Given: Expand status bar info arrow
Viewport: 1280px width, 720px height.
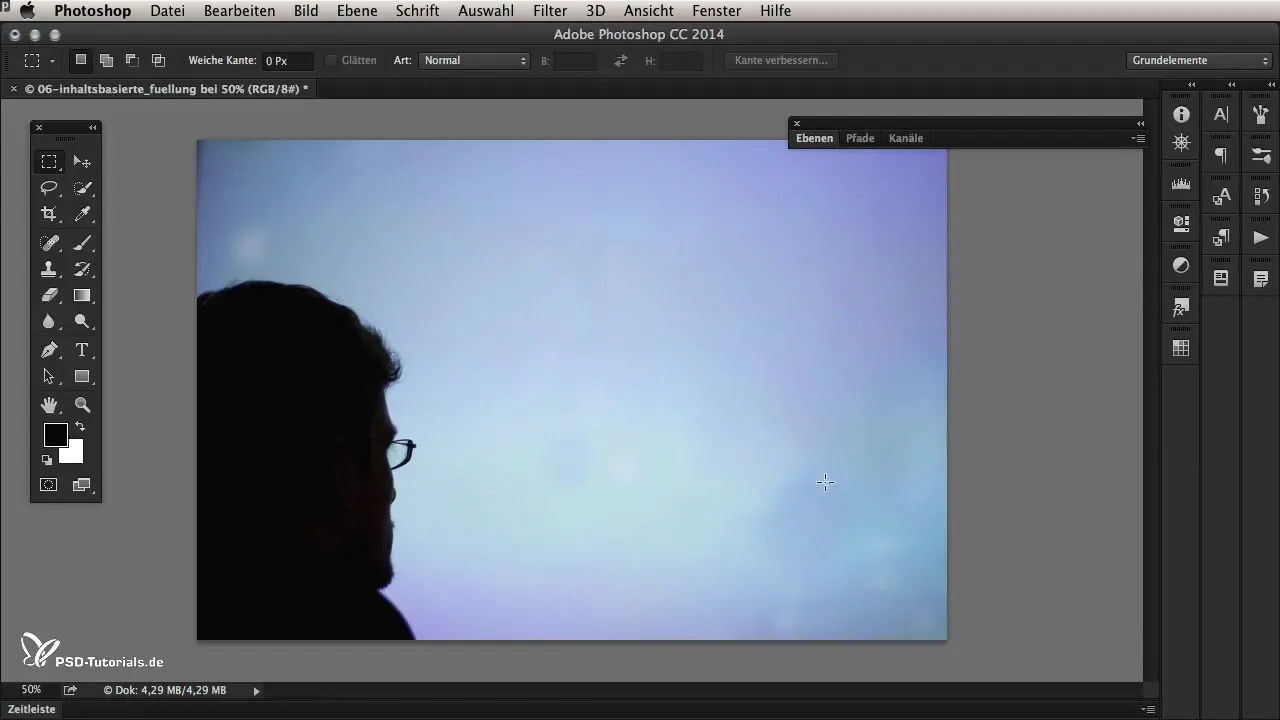Looking at the screenshot, I should [x=256, y=690].
